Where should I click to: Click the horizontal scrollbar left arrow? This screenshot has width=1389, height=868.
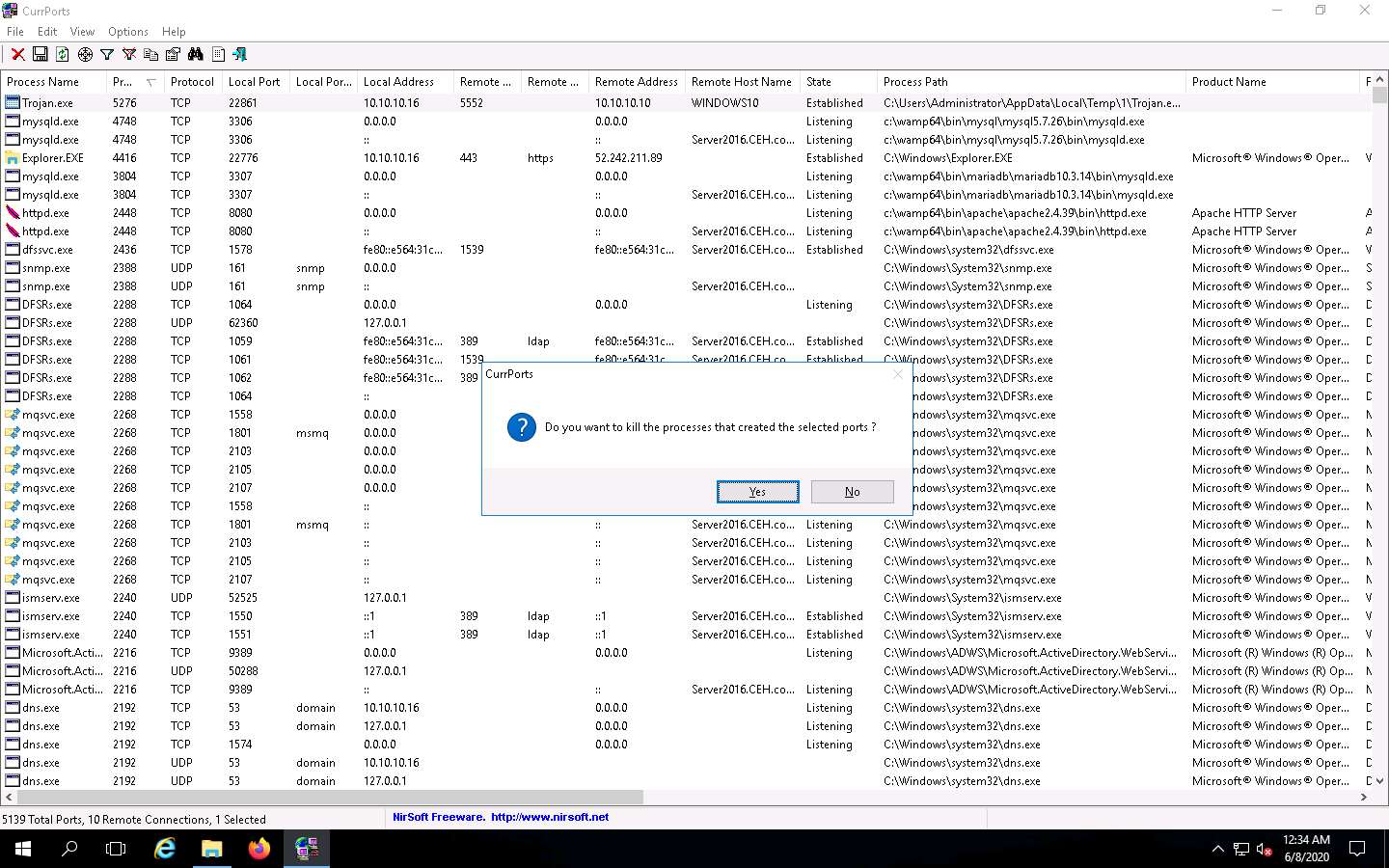click(8, 797)
